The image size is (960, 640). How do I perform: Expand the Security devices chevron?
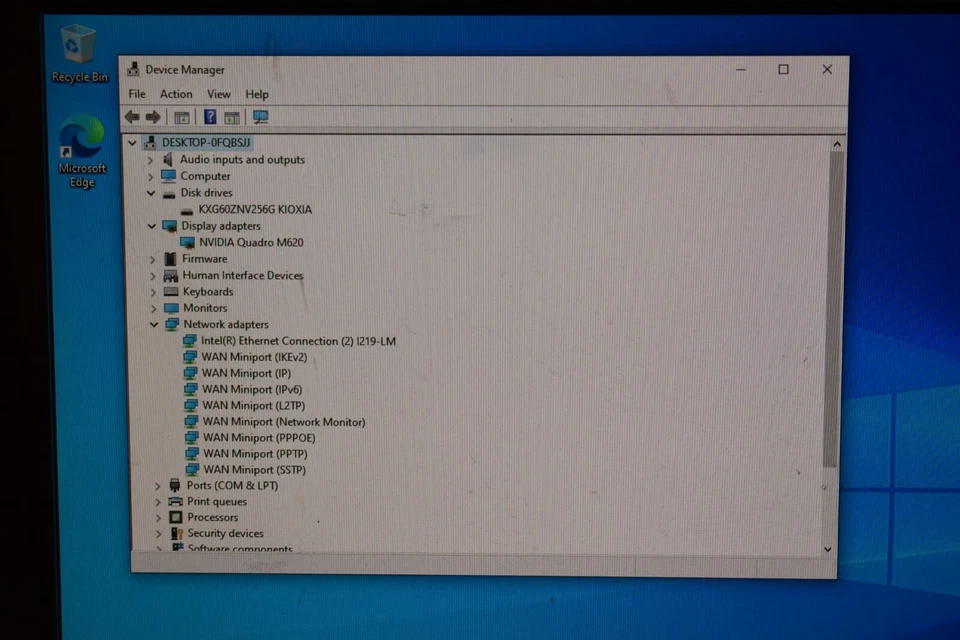(x=159, y=534)
